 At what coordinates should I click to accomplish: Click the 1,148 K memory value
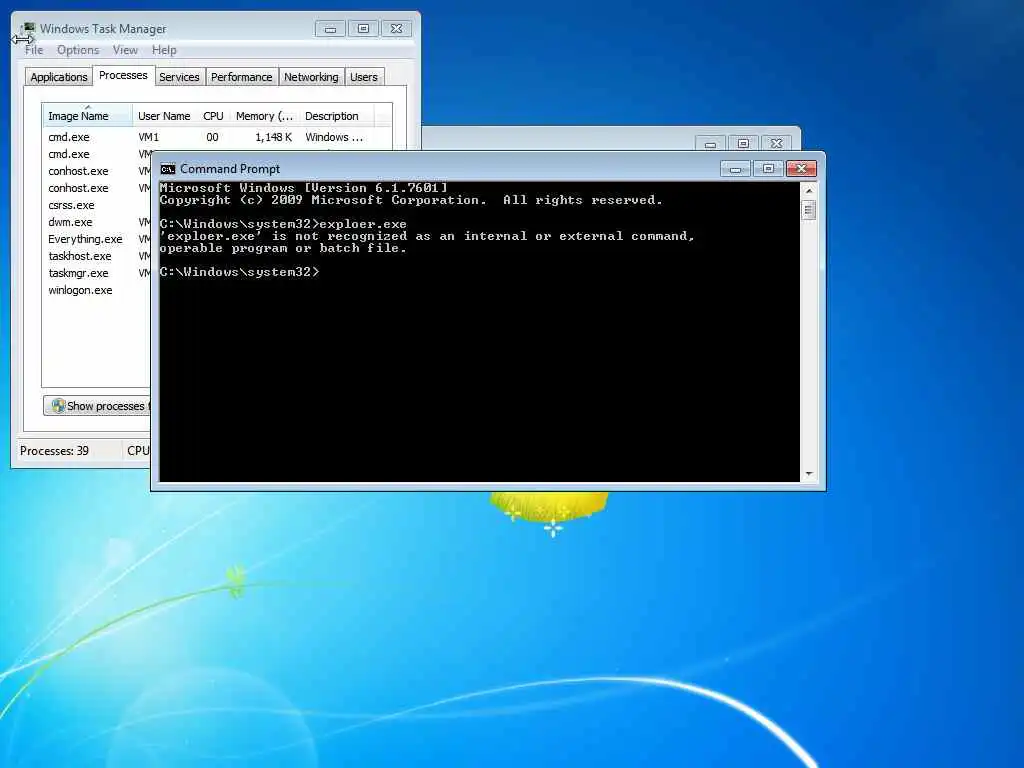pyautogui.click(x=273, y=137)
